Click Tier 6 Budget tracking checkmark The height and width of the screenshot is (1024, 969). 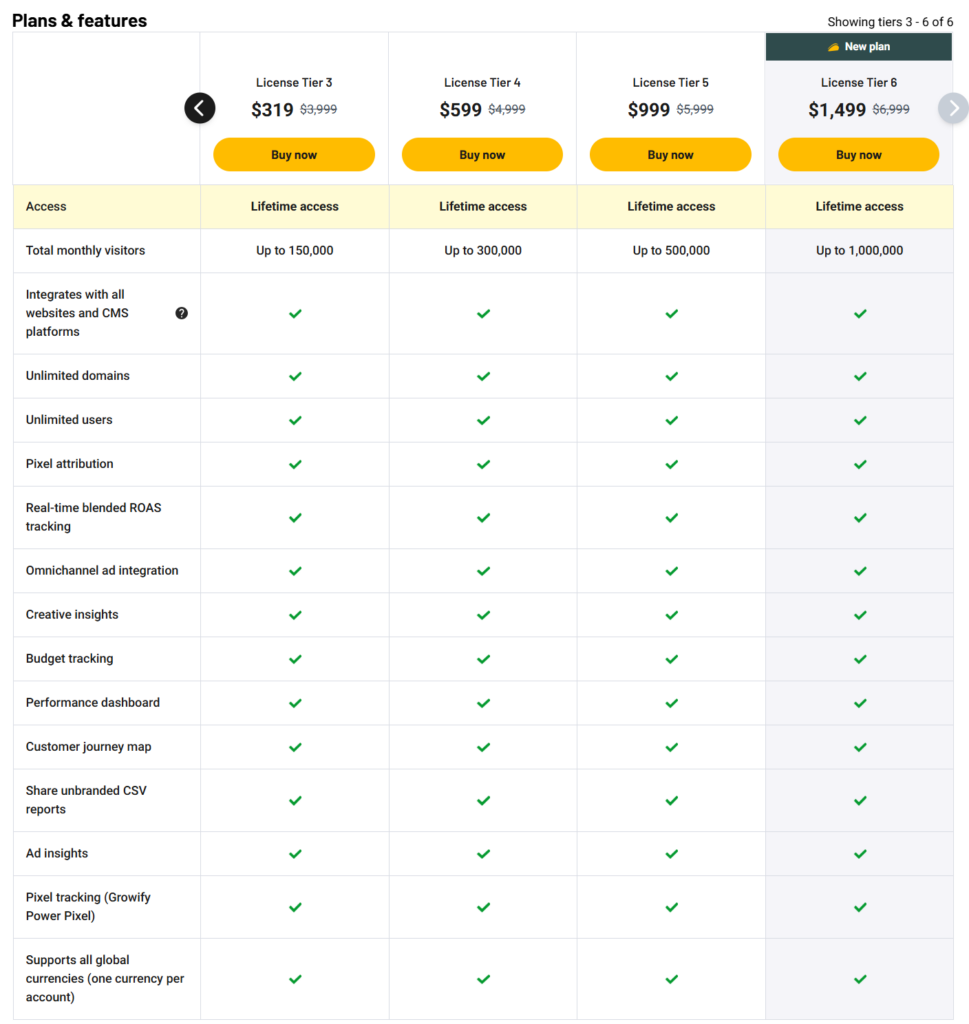pyautogui.click(x=859, y=659)
